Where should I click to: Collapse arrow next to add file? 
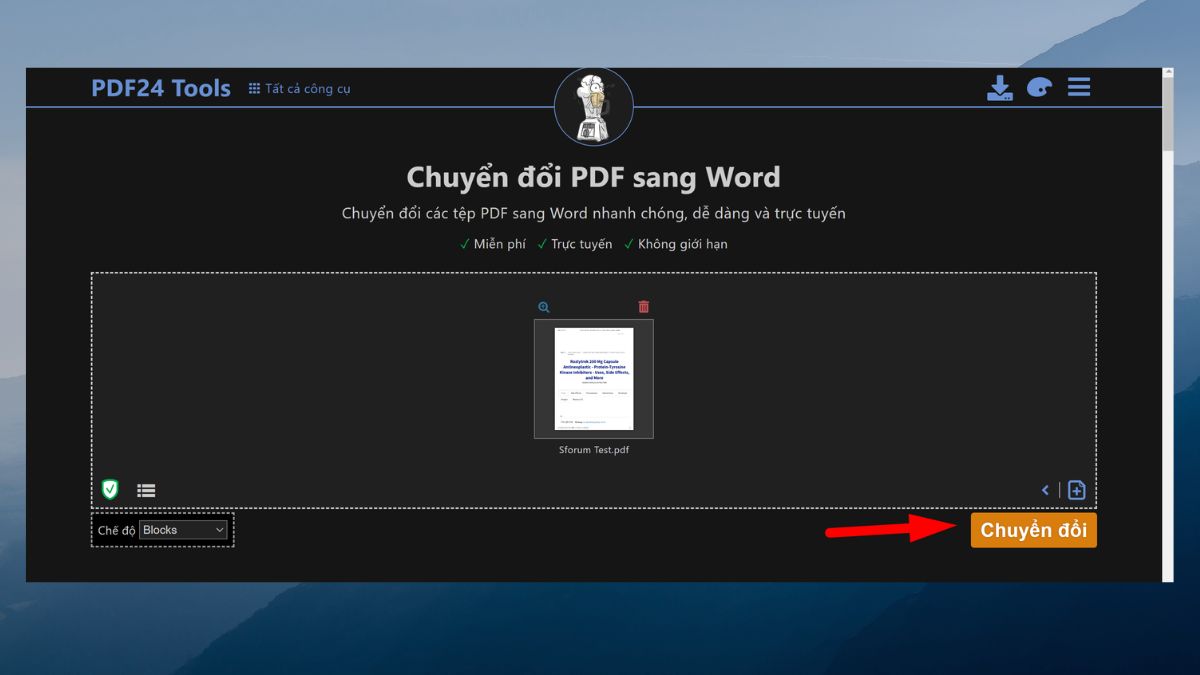pos(1045,490)
